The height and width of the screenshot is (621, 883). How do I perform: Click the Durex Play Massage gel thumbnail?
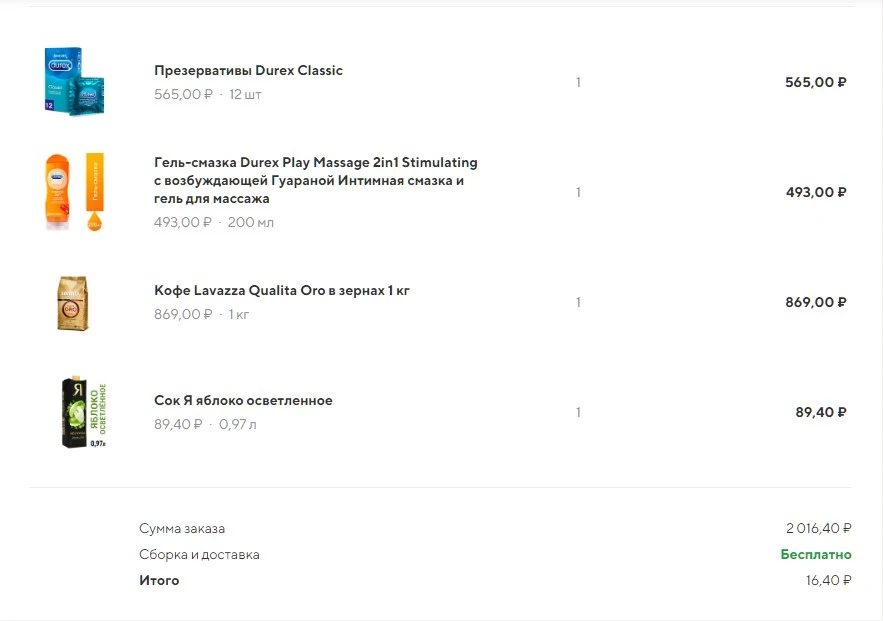[x=74, y=192]
